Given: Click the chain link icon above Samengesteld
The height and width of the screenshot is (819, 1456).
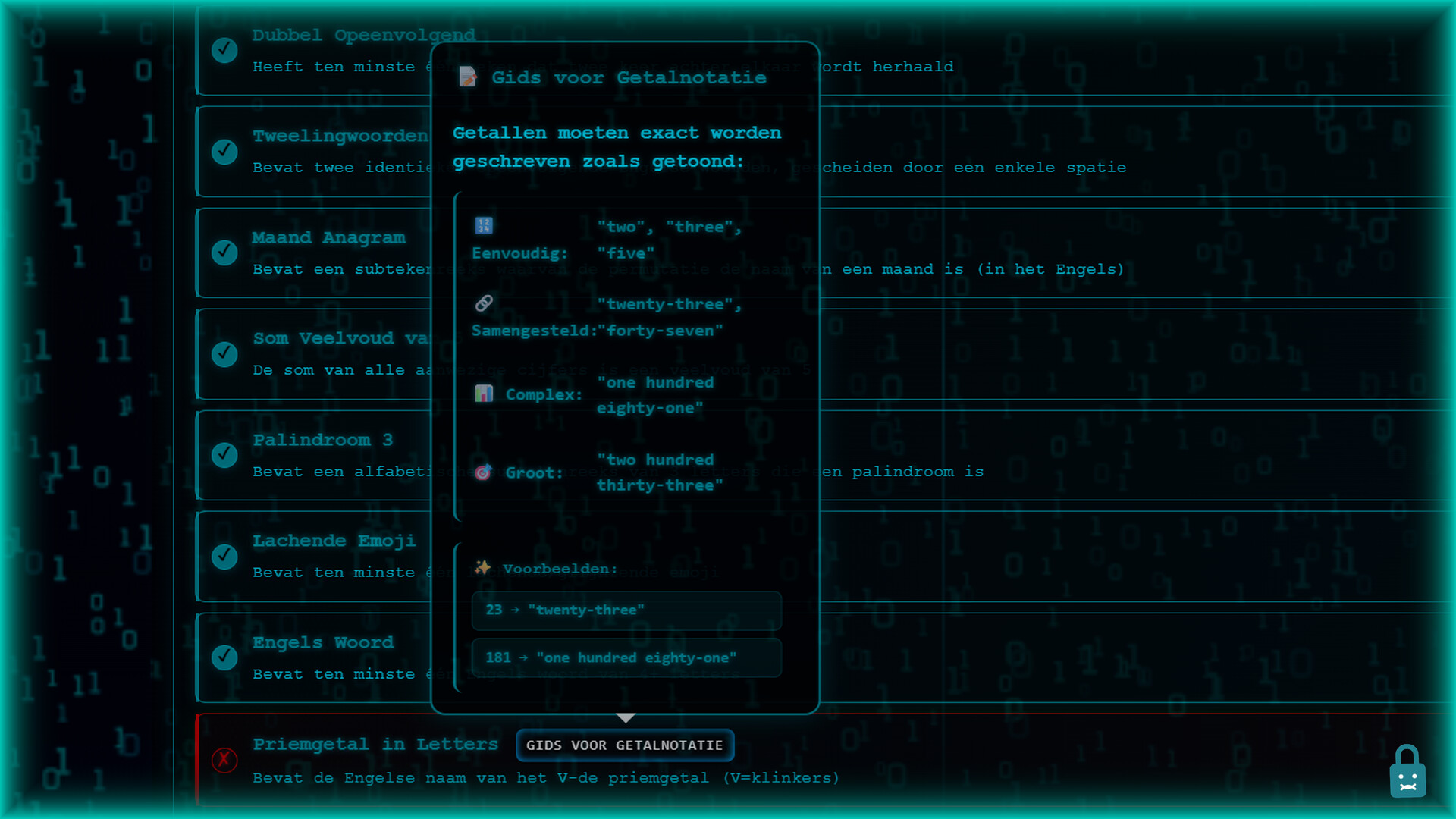Looking at the screenshot, I should [x=484, y=303].
